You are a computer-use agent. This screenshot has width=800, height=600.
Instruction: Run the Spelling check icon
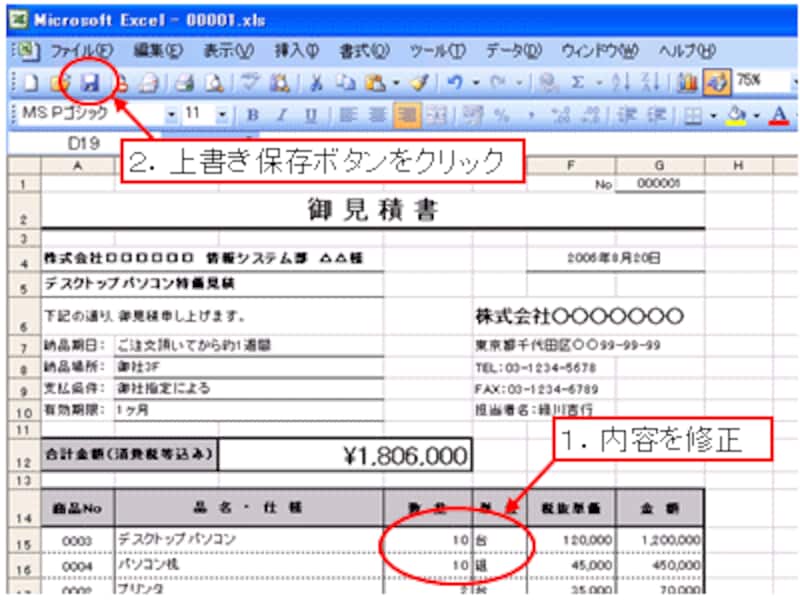[x=250, y=83]
